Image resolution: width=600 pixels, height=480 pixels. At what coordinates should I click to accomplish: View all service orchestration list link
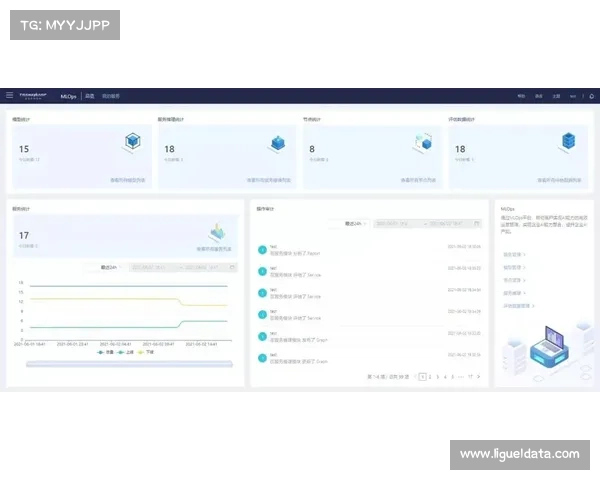coord(269,180)
